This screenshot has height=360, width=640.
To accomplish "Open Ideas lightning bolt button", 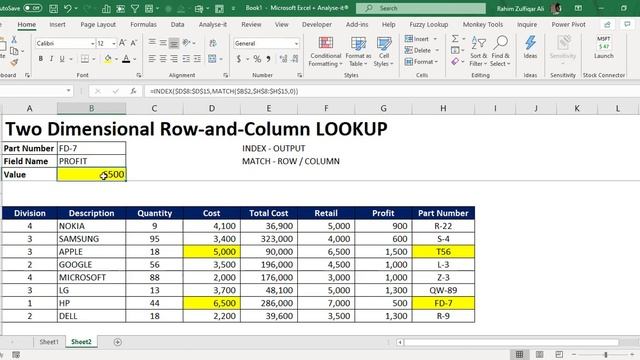I will click(x=530, y=47).
